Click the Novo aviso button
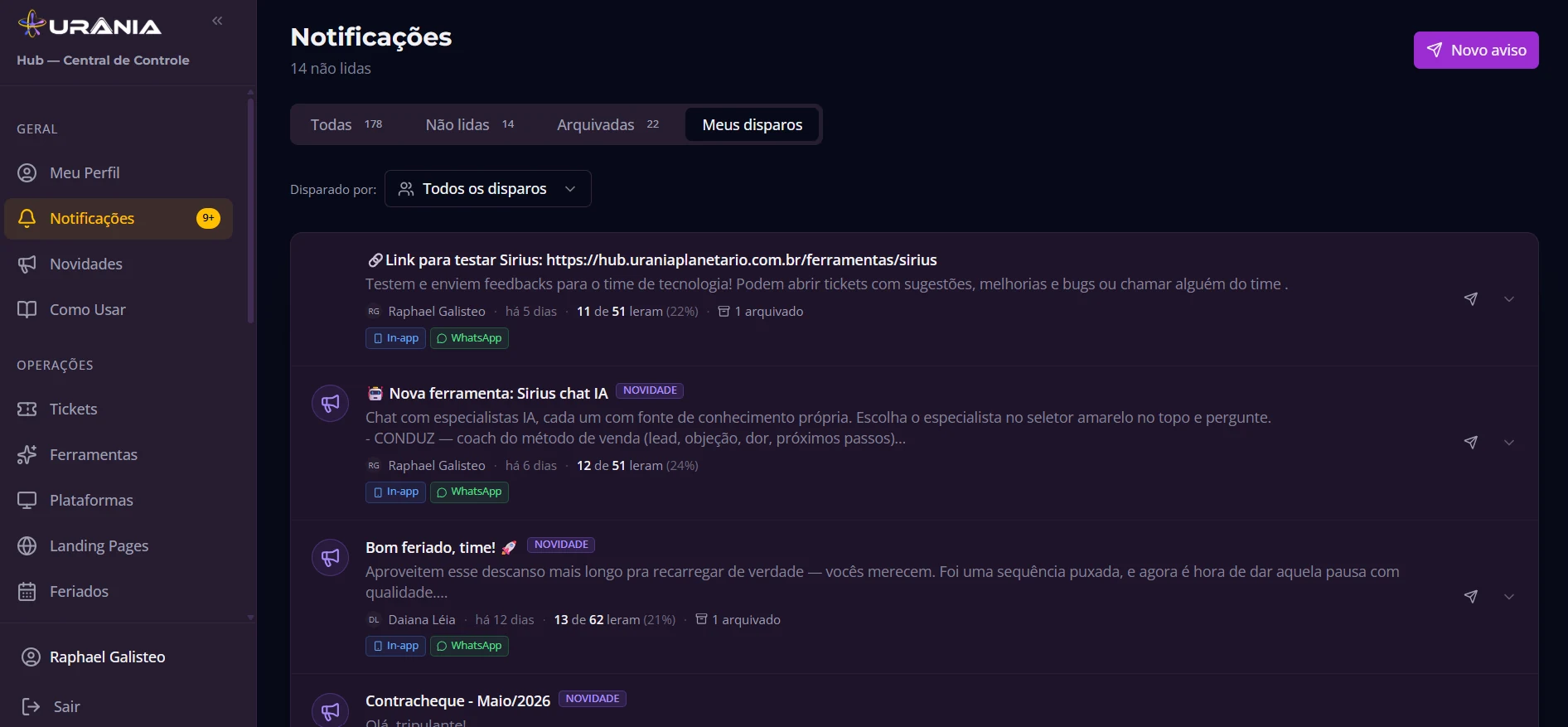Image resolution: width=1568 pixels, height=727 pixels. pyautogui.click(x=1476, y=50)
